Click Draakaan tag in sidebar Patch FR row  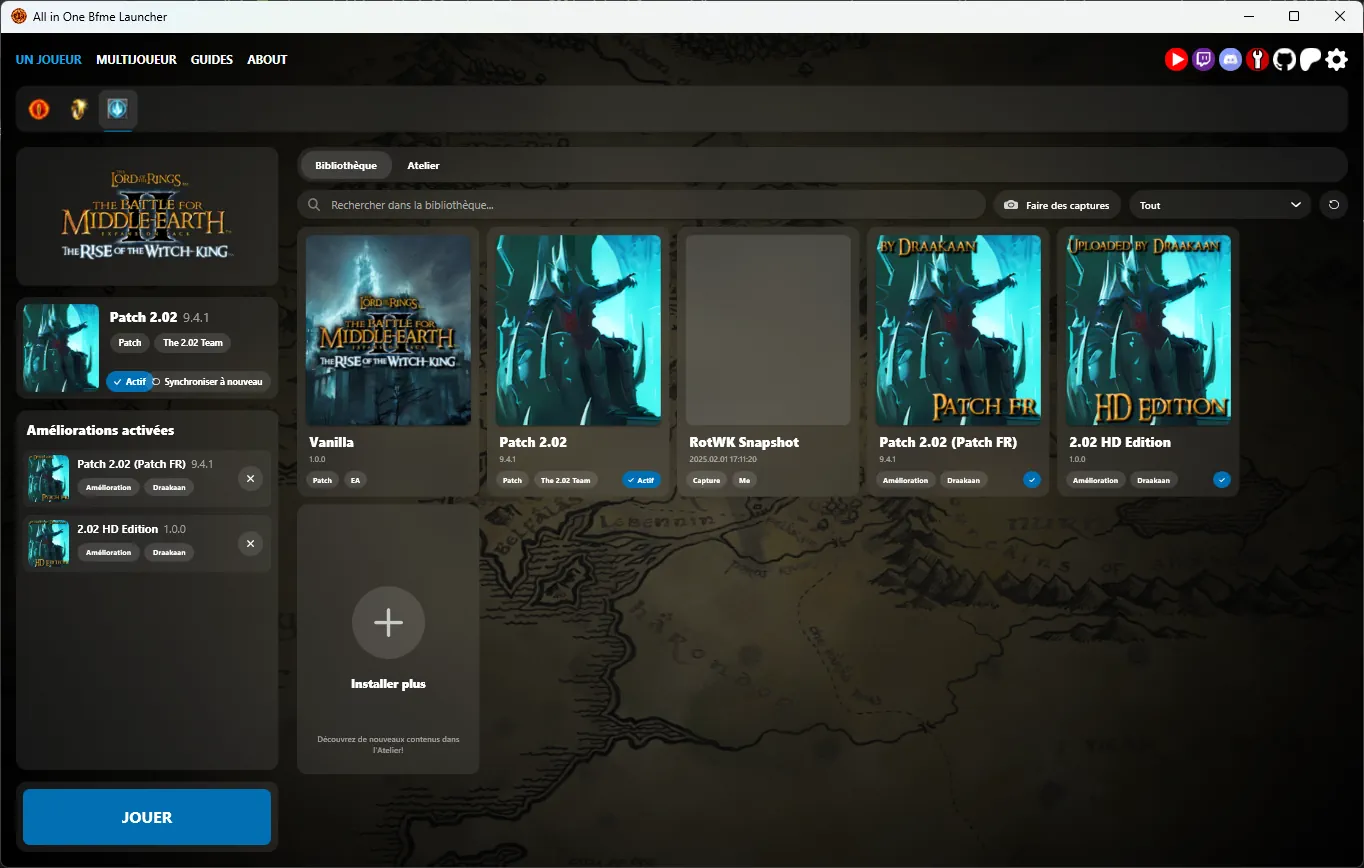[169, 487]
